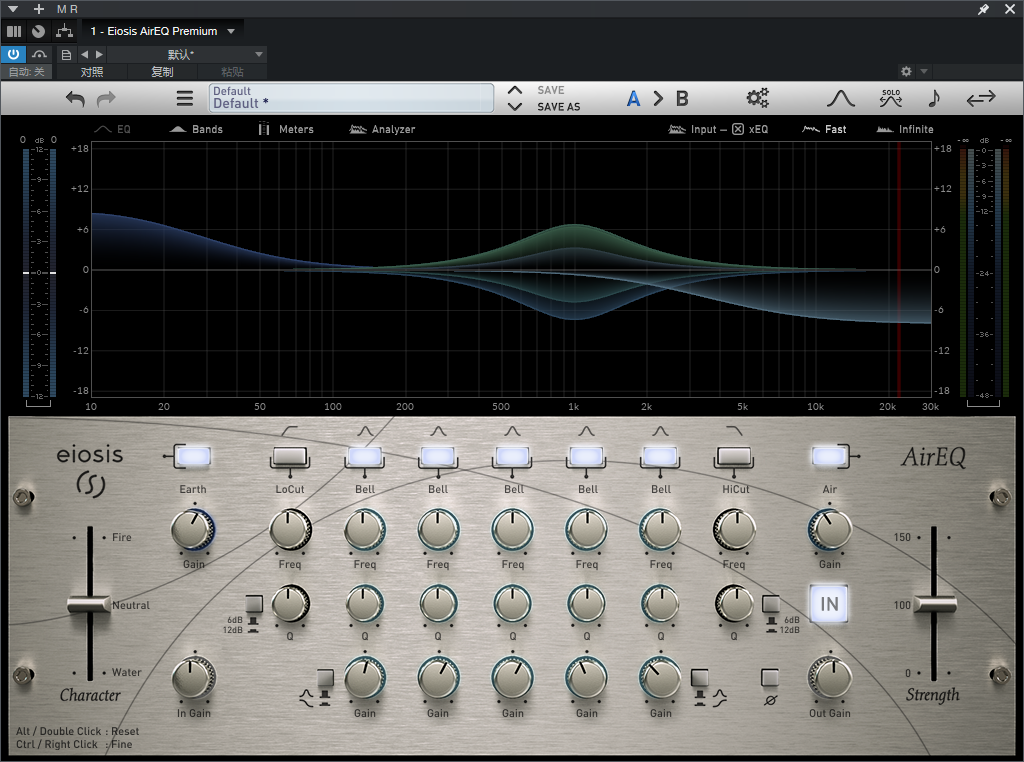Toggle the Earth band button
Screen dimensions: 1024x762
click(193, 456)
